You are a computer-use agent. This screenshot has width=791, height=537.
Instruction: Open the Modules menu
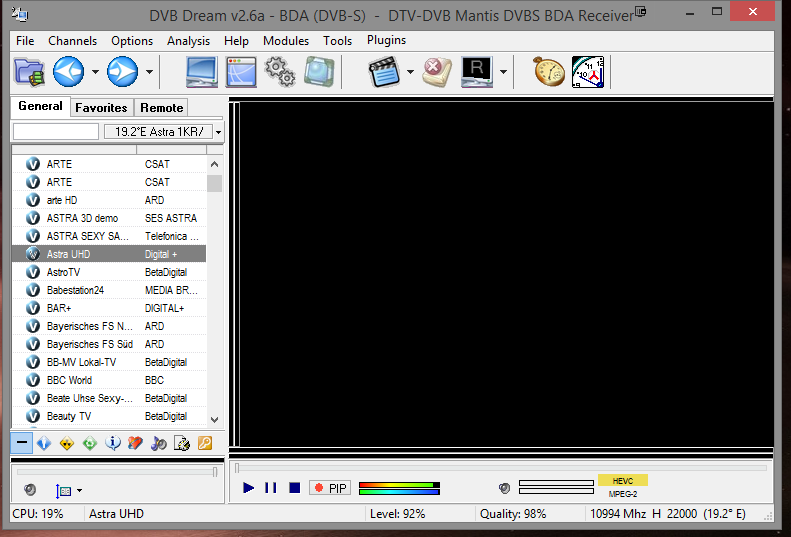point(286,41)
